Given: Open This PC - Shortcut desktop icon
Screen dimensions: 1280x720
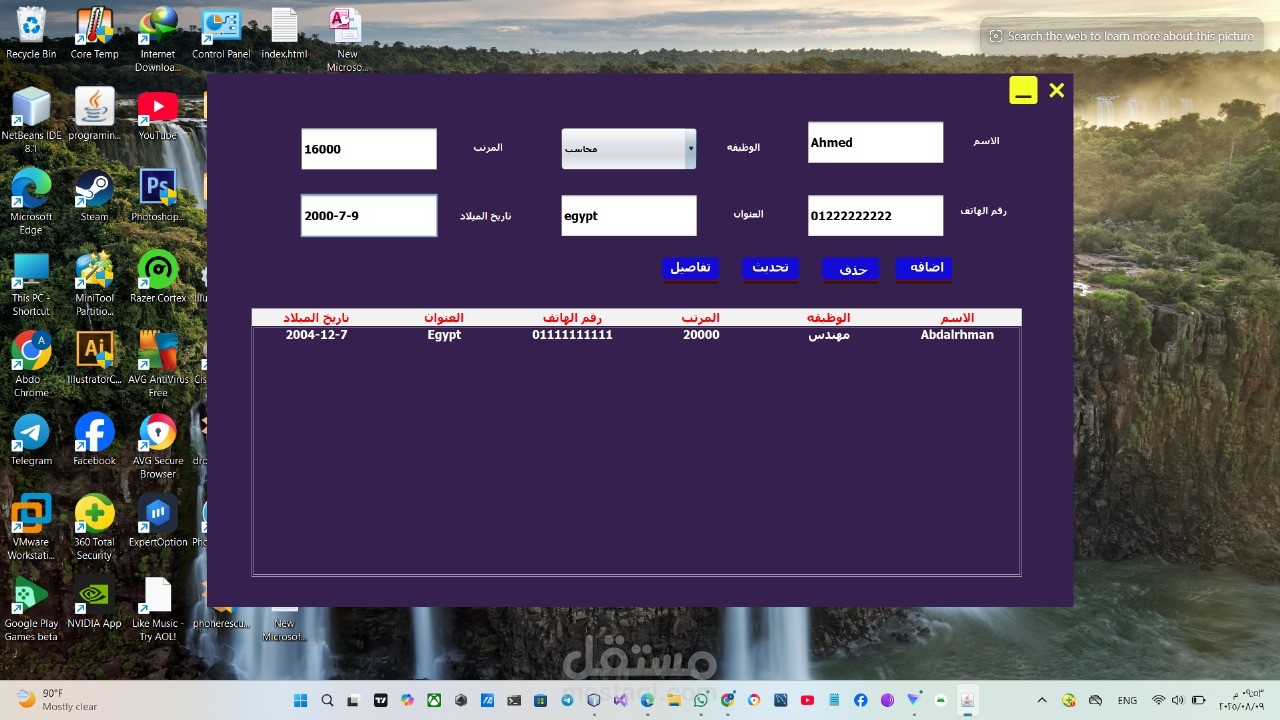Looking at the screenshot, I should click(x=31, y=284).
